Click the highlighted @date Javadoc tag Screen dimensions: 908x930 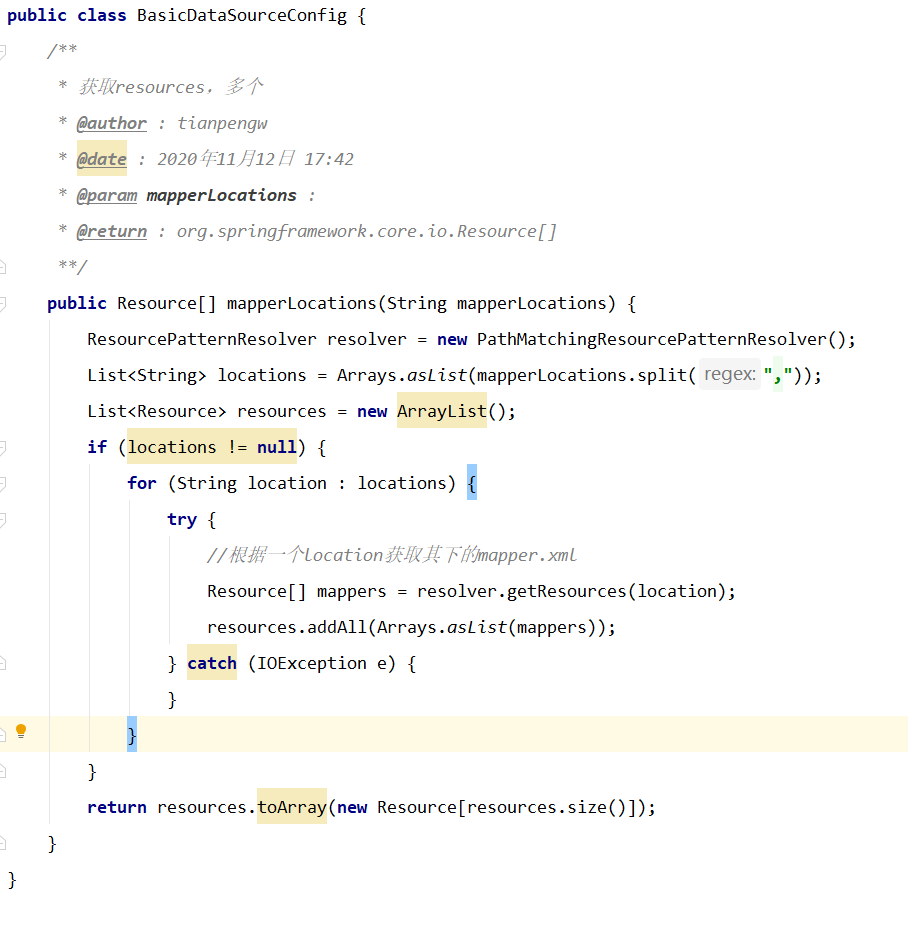[x=101, y=159]
